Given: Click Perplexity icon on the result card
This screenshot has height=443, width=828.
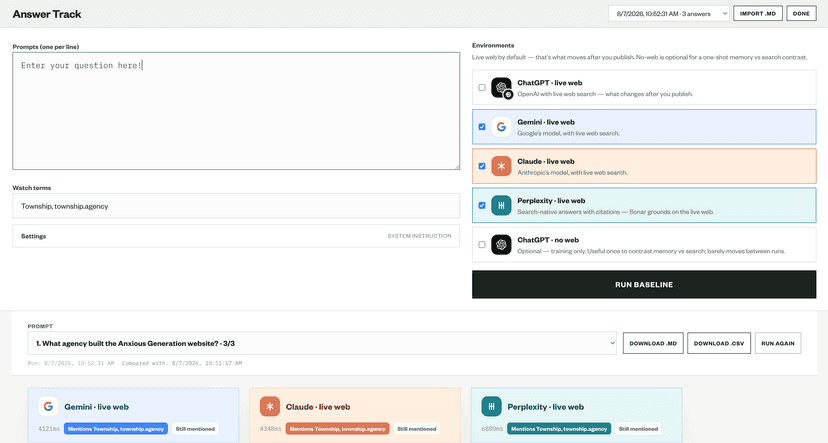Looking at the screenshot, I should click(x=491, y=407).
